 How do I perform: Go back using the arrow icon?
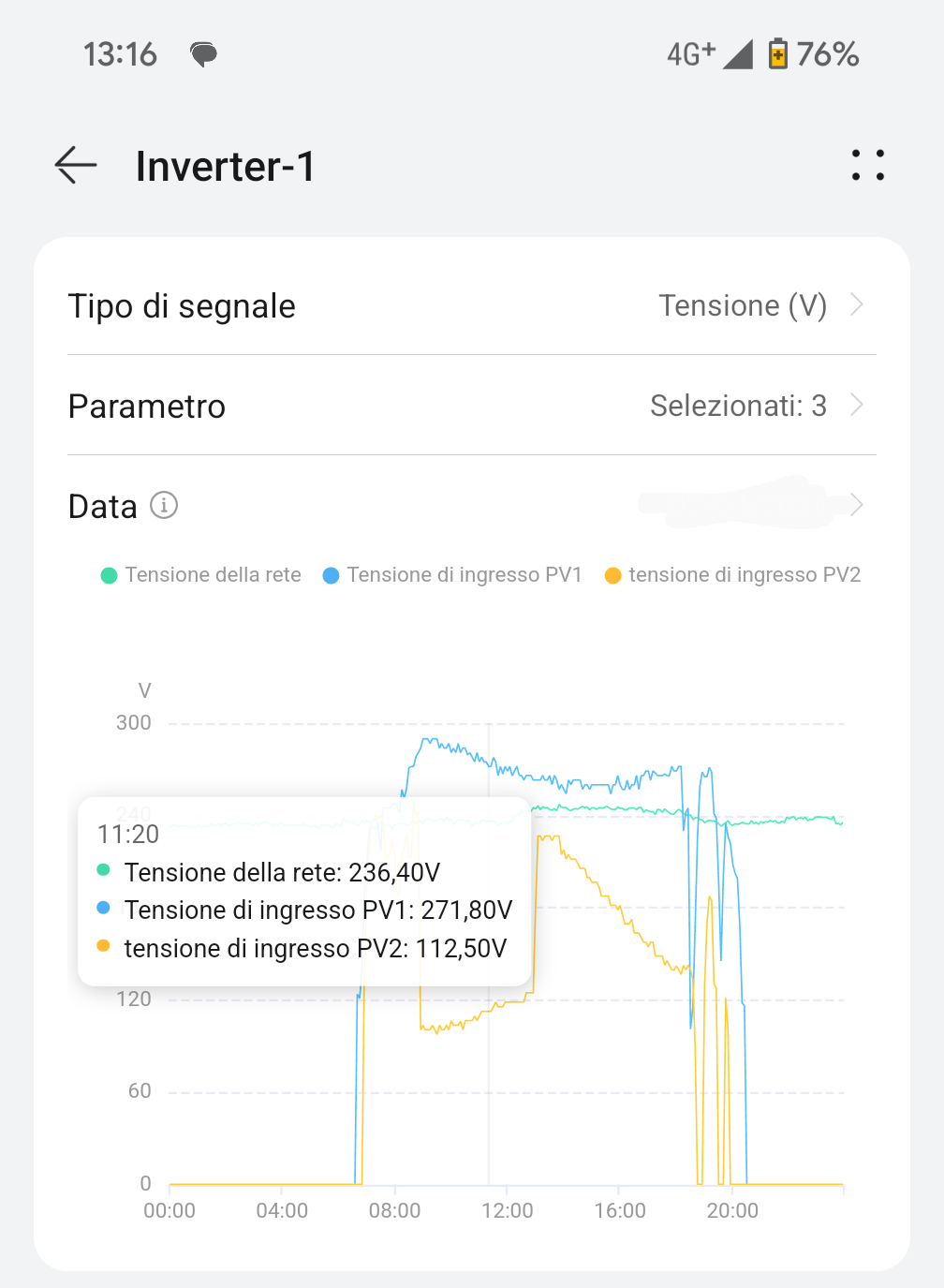76,165
